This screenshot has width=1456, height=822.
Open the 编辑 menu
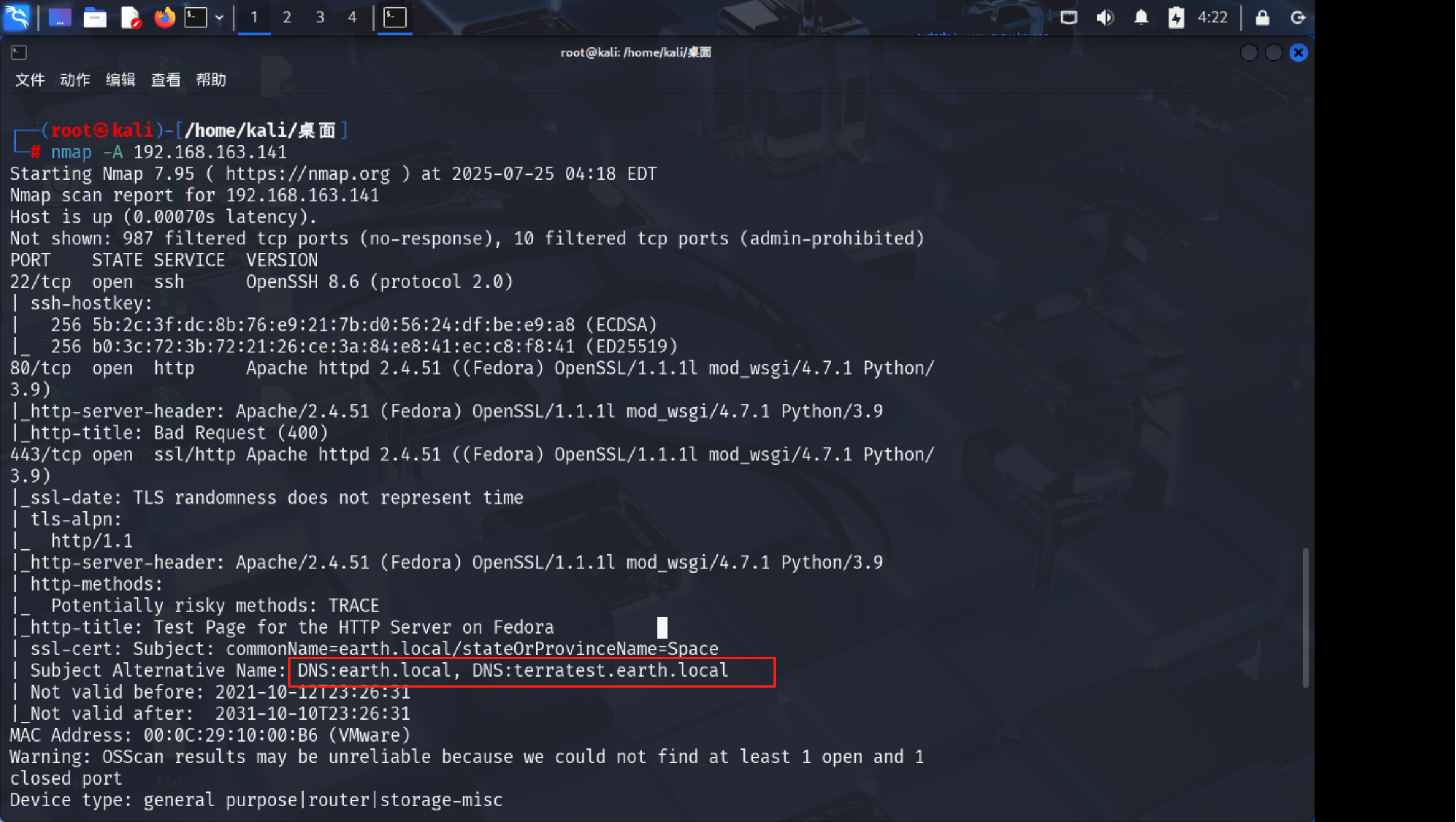pos(120,80)
